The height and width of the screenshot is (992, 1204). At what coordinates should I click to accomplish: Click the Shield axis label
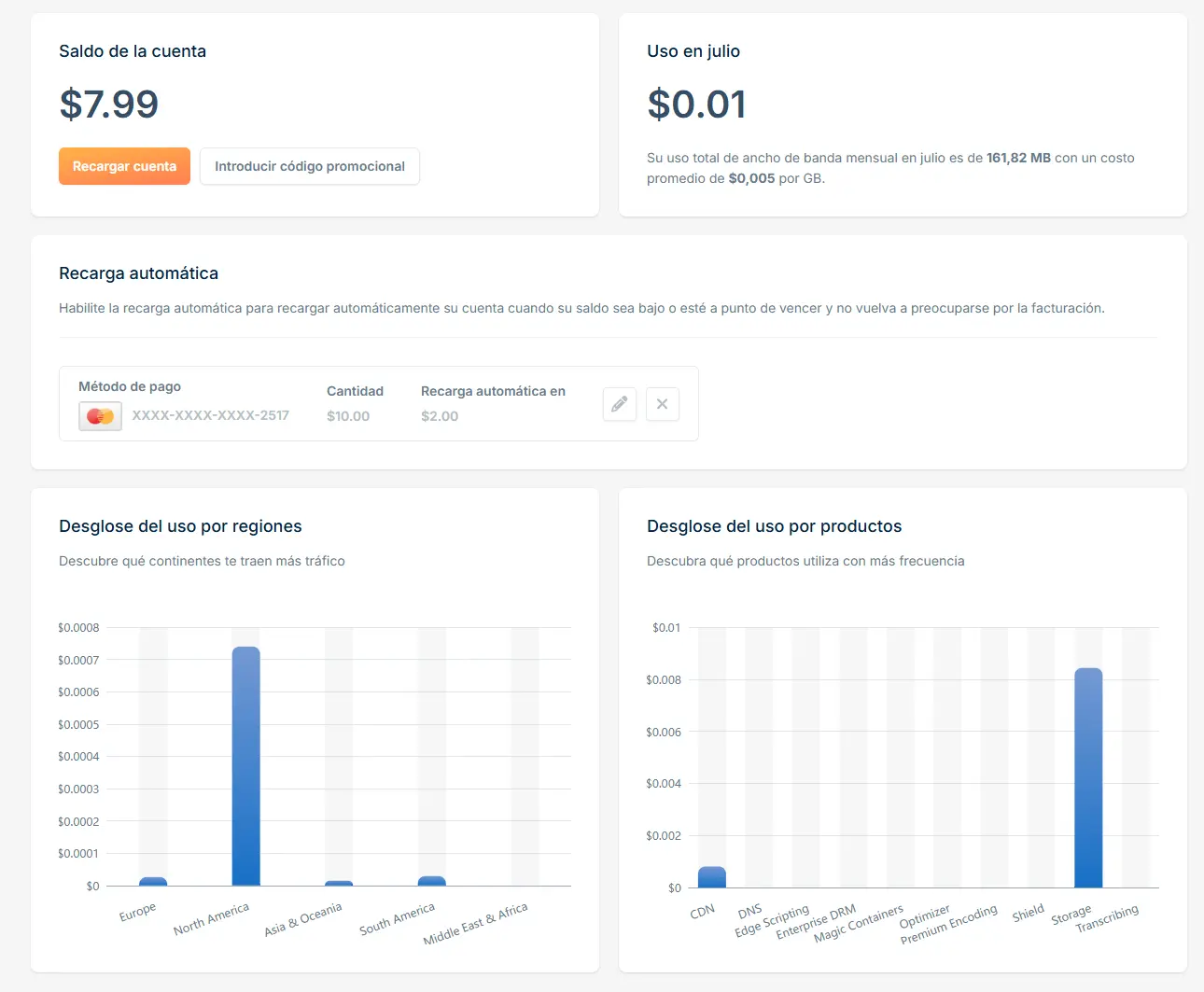pos(1028,914)
